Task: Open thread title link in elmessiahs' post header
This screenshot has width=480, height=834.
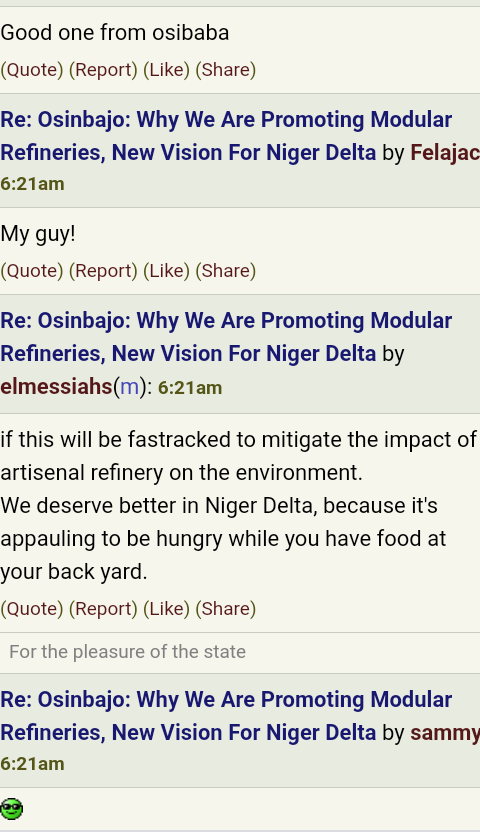Action: (x=226, y=337)
